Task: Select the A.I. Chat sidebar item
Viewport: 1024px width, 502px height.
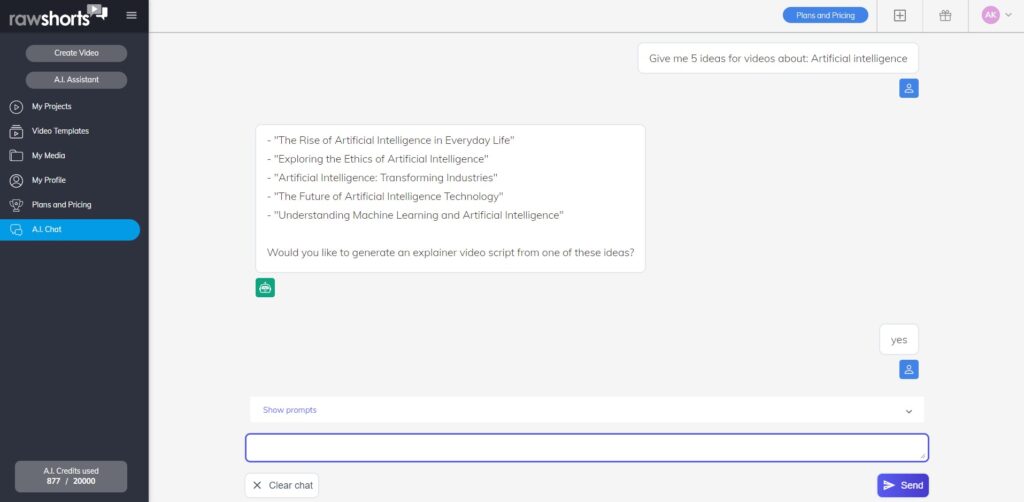Action: [70, 230]
